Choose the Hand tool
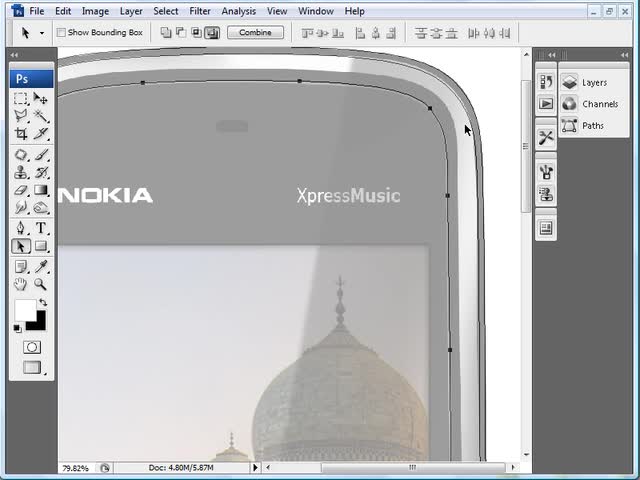Viewport: 640px width, 480px height. pyautogui.click(x=21, y=284)
